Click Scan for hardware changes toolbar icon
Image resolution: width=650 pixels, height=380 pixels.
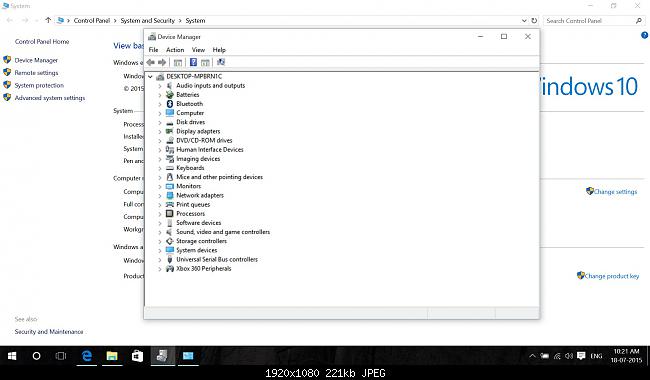coord(221,62)
